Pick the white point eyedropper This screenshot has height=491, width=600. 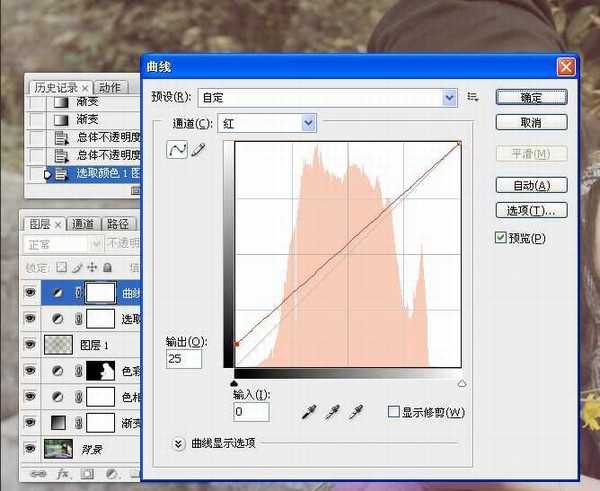[x=356, y=412]
